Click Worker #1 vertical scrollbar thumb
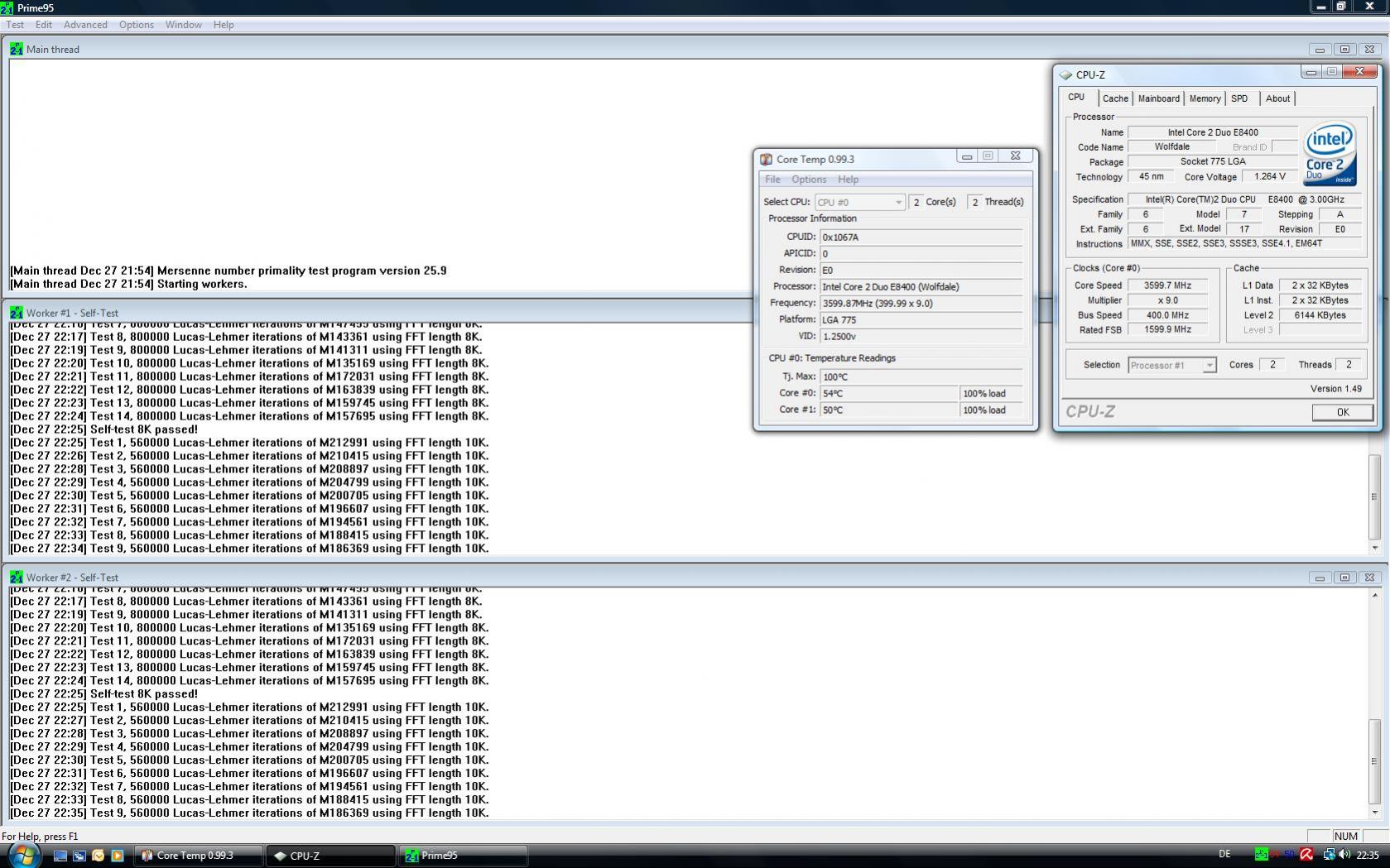Screen dimensions: 1390x868 coord(1374,496)
